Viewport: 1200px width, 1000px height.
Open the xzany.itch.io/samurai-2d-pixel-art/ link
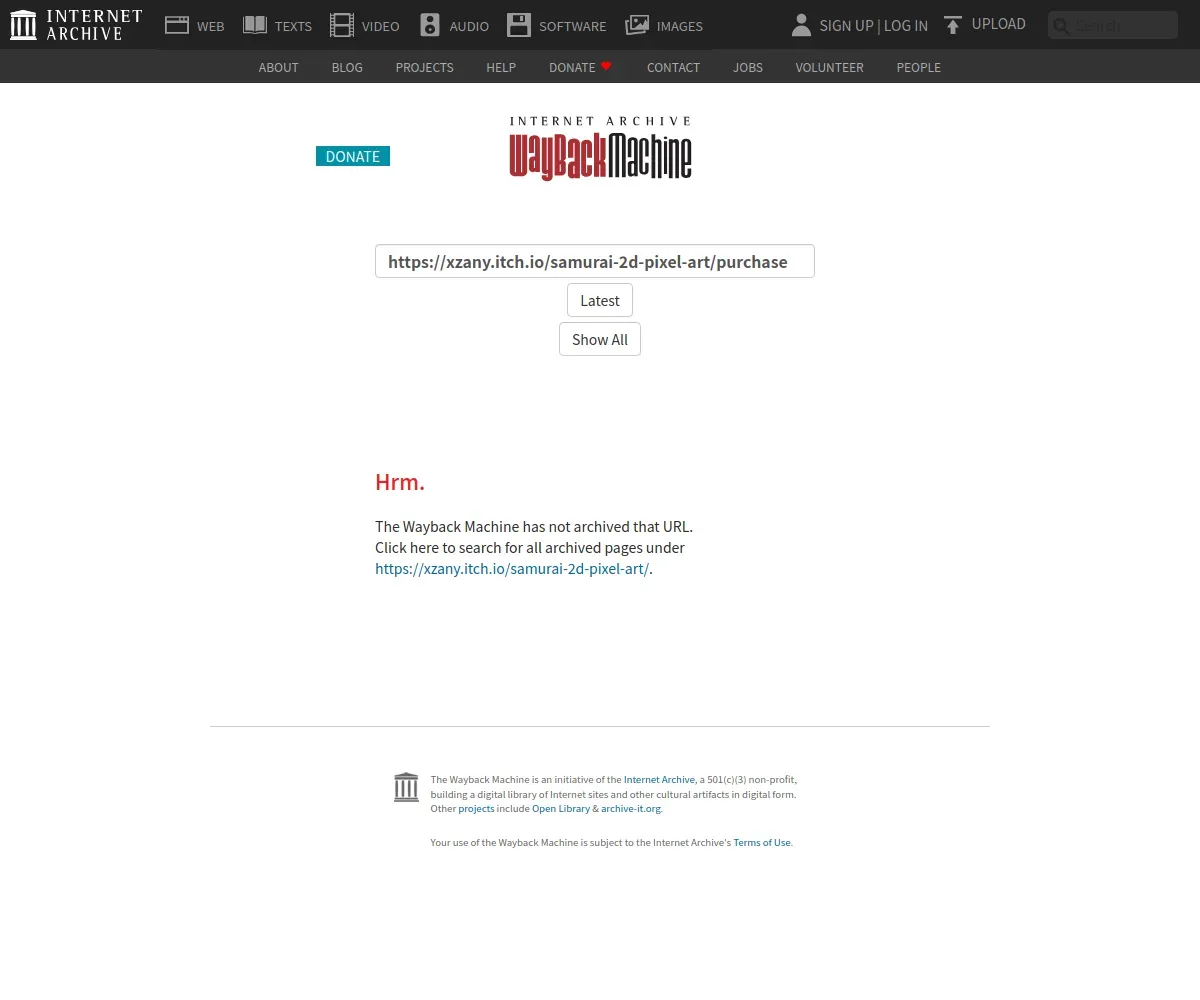click(x=512, y=569)
